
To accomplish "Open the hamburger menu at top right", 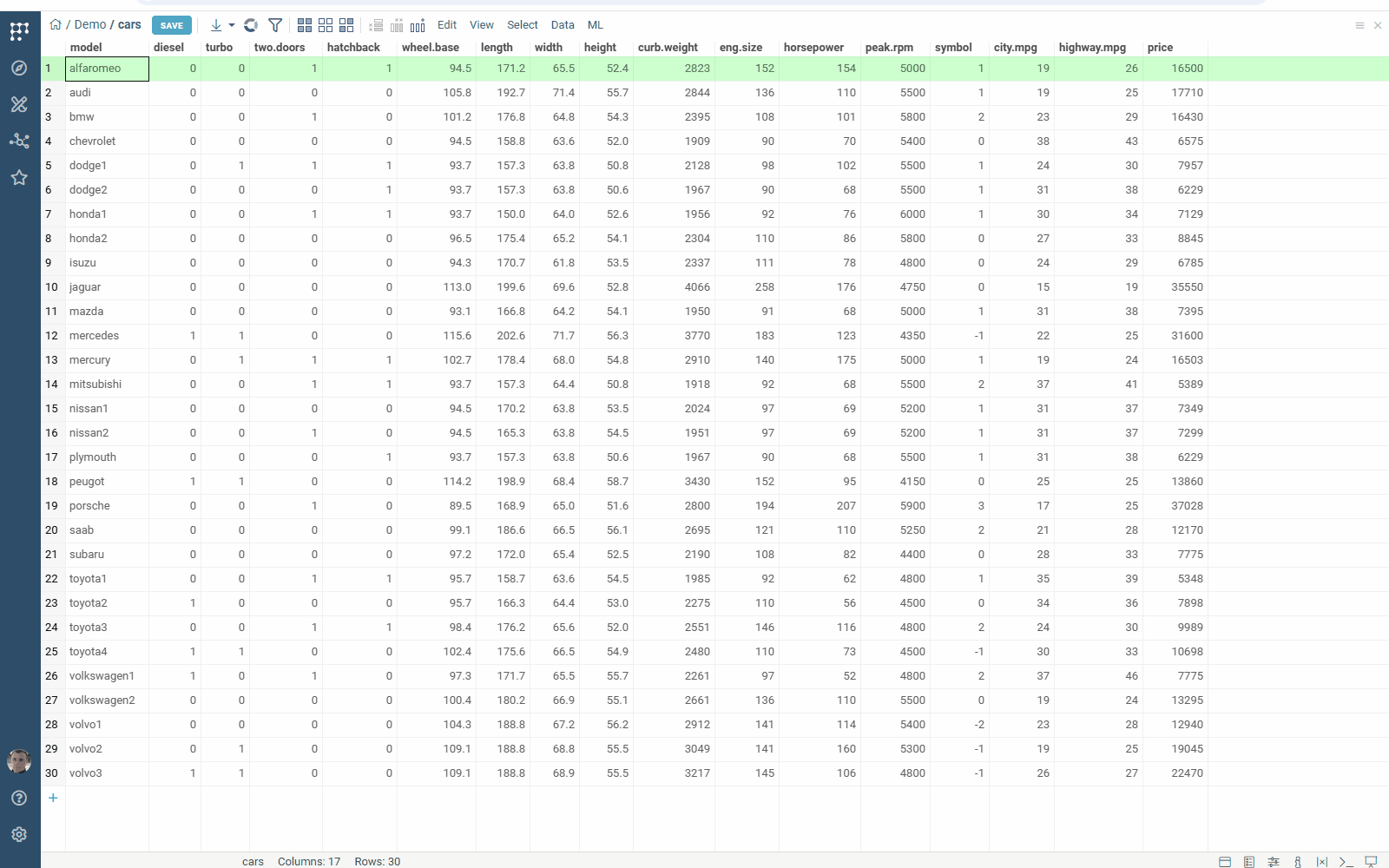I will pos(1359,25).
